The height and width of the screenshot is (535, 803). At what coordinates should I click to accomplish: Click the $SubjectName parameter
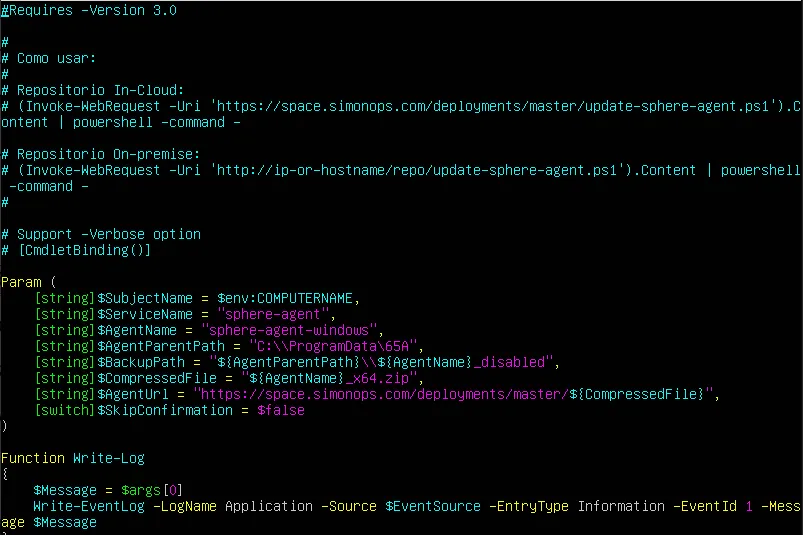tap(145, 298)
